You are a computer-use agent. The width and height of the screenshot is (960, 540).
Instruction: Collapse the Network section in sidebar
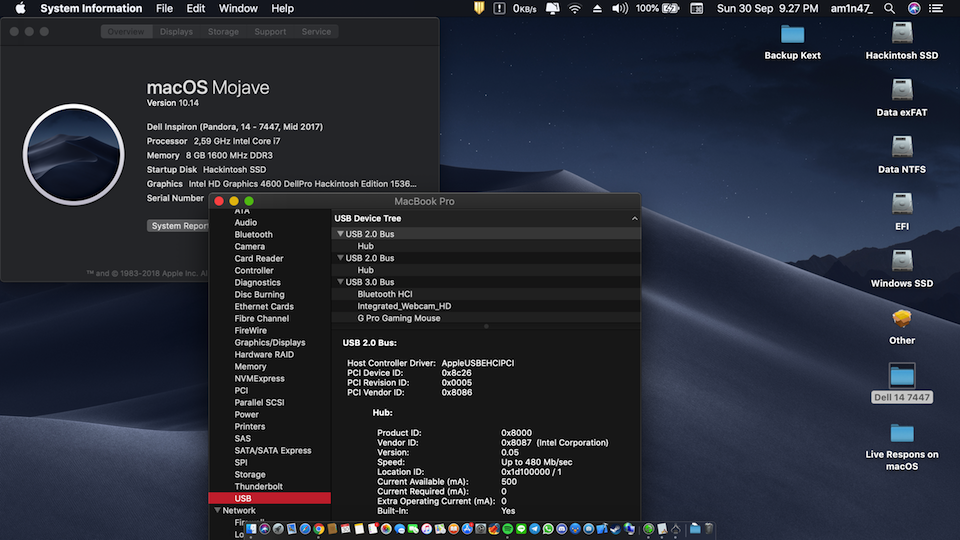(216, 511)
